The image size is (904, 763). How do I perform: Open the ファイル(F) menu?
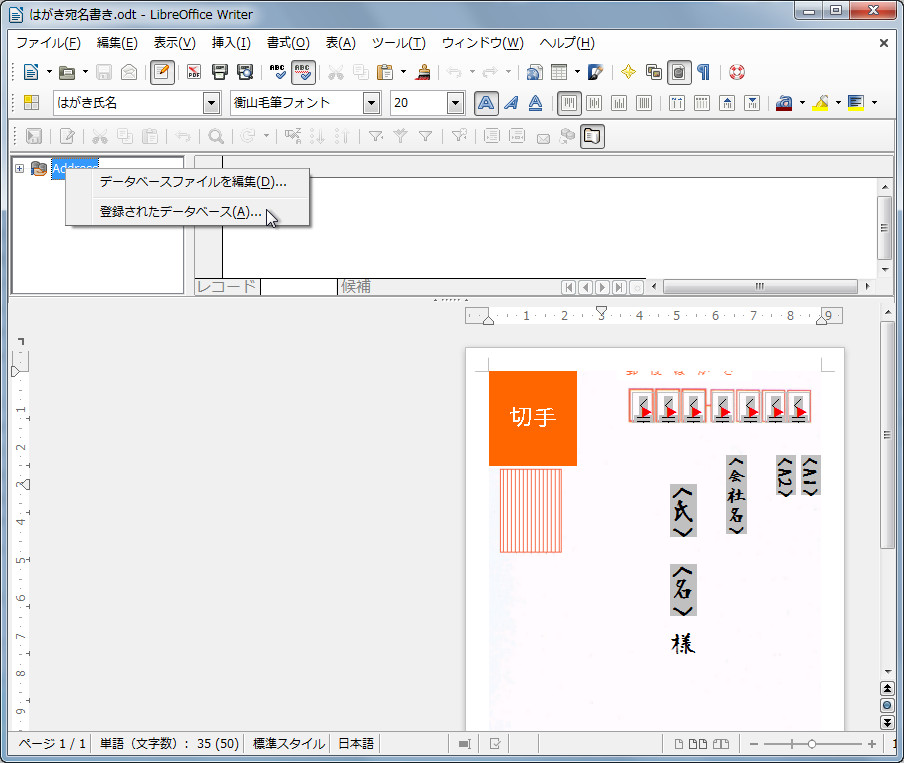48,43
